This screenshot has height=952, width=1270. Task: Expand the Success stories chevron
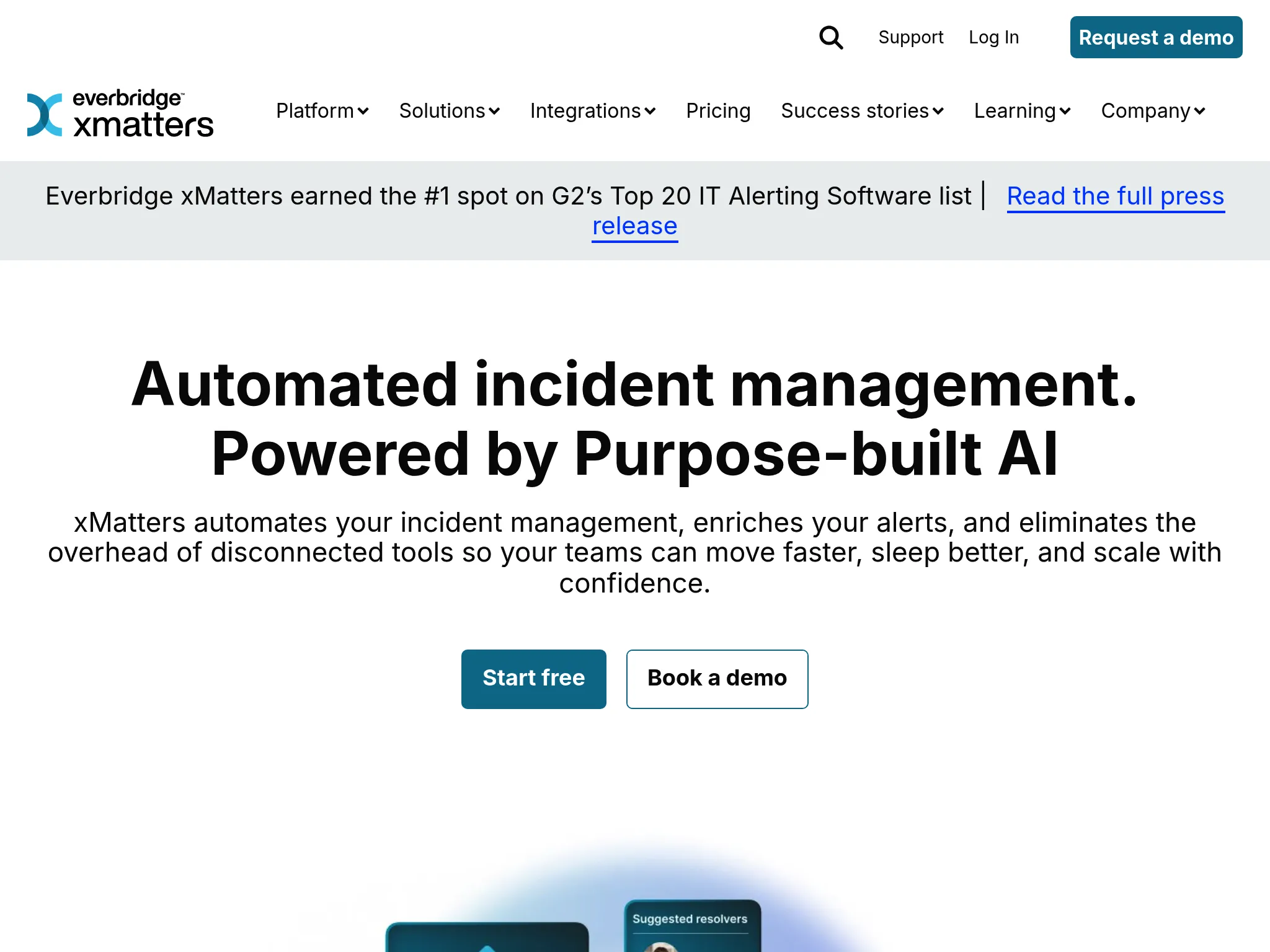938,112
